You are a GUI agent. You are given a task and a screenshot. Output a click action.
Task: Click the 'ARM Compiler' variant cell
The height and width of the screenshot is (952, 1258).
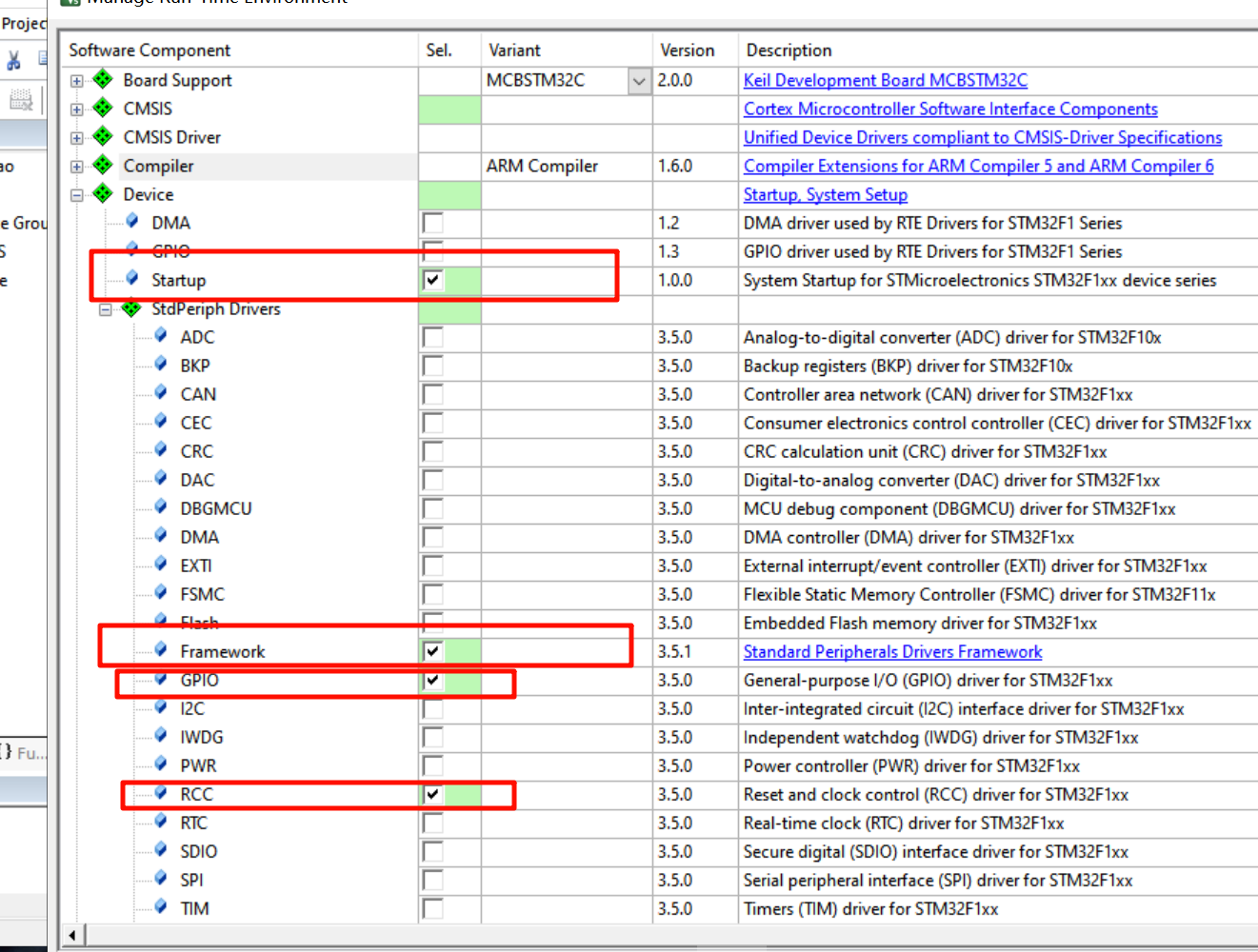(567, 166)
